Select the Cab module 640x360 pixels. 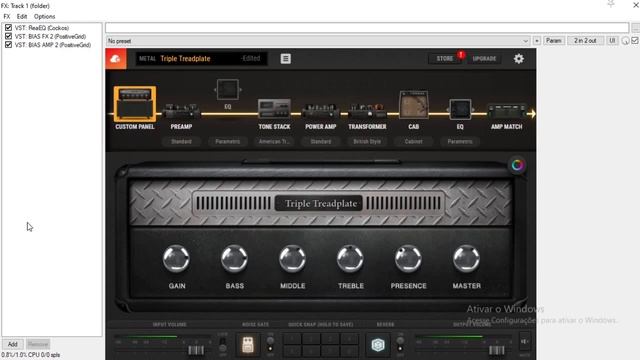click(413, 105)
